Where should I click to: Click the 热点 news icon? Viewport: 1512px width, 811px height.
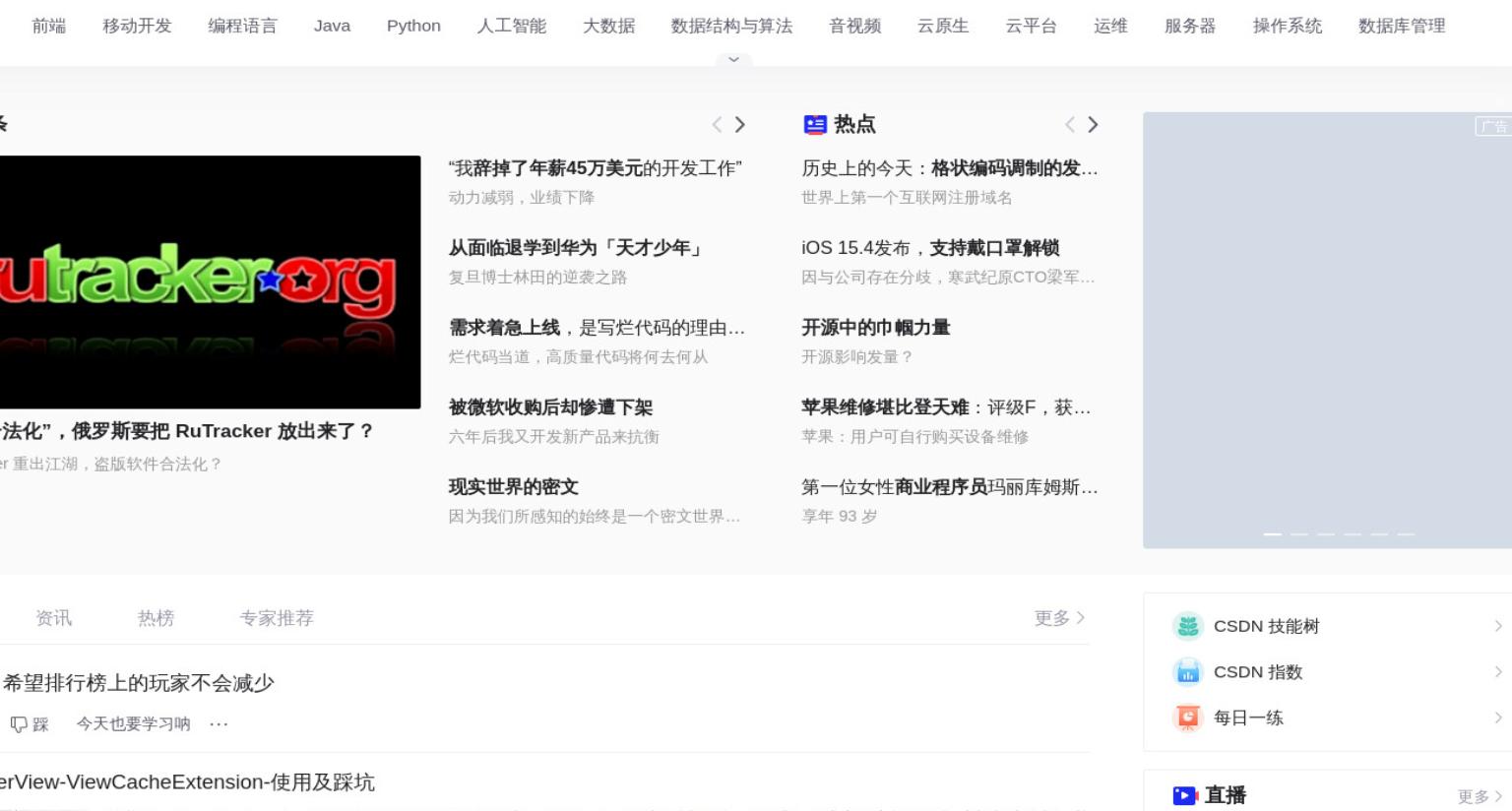(x=815, y=125)
